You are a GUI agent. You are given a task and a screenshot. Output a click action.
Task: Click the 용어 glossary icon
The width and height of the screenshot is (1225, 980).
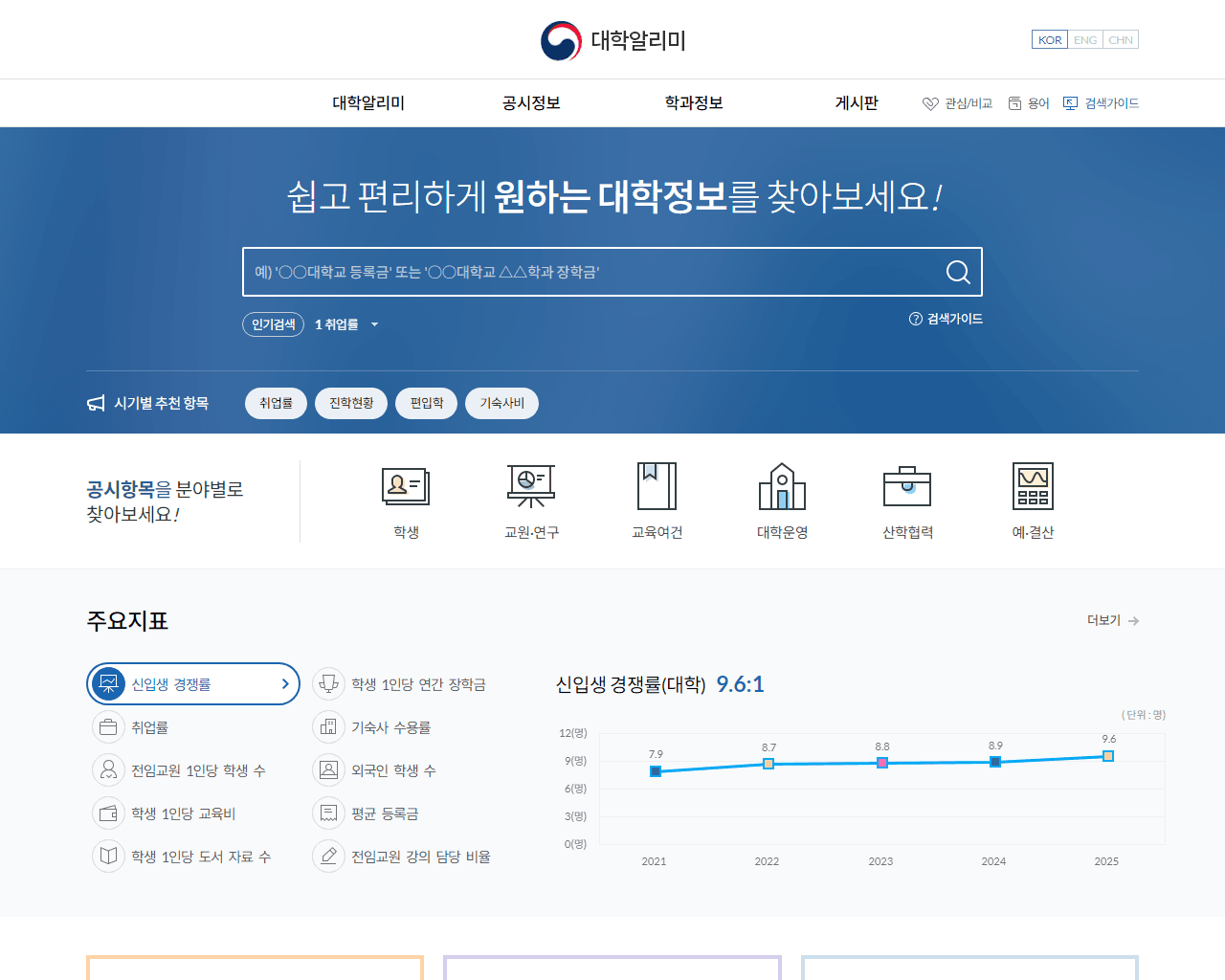[1015, 103]
